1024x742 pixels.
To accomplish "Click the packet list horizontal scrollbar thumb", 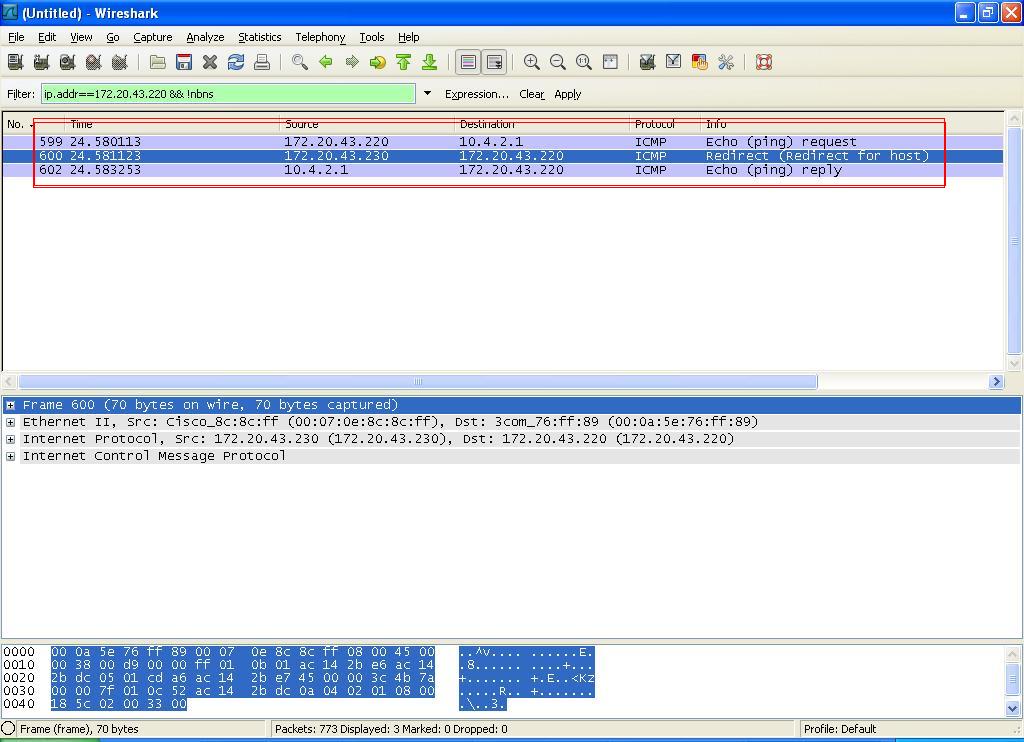I will tap(417, 381).
